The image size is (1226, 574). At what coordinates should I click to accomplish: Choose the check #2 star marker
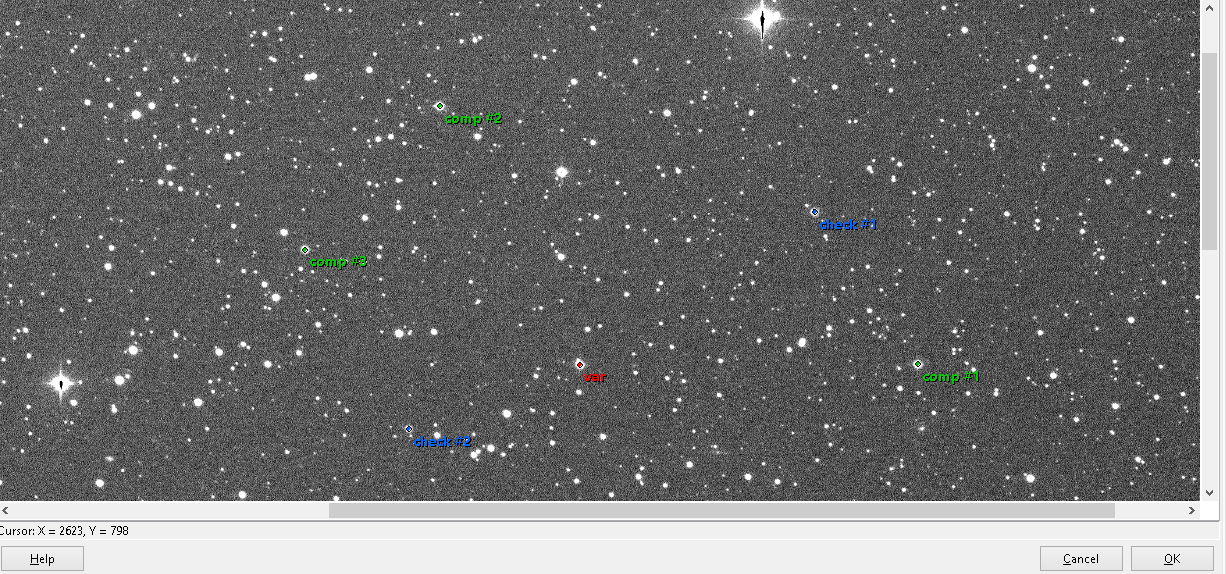(408, 429)
